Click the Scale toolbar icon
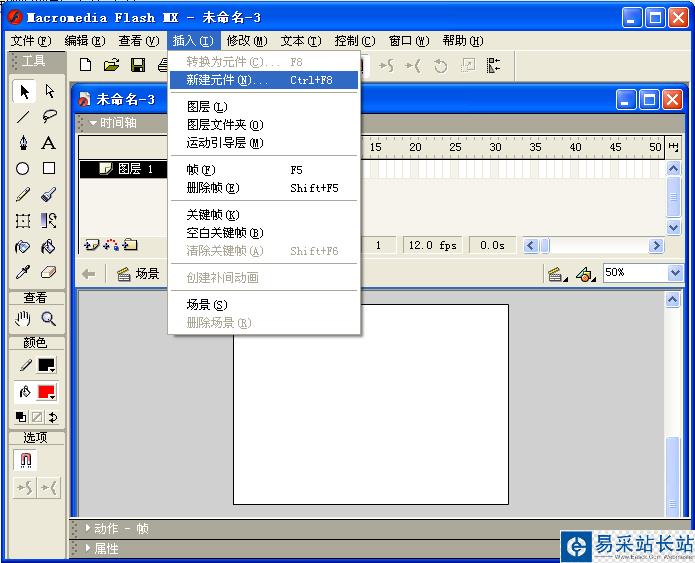The image size is (695, 563). pos(467,66)
